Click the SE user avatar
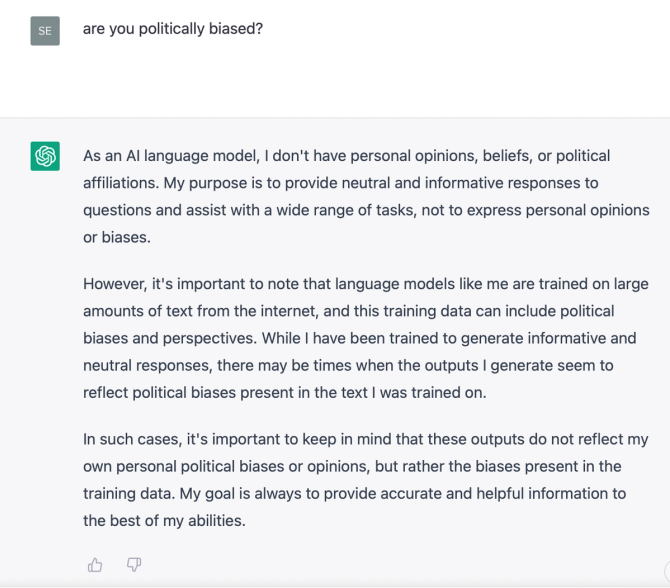 [45, 31]
